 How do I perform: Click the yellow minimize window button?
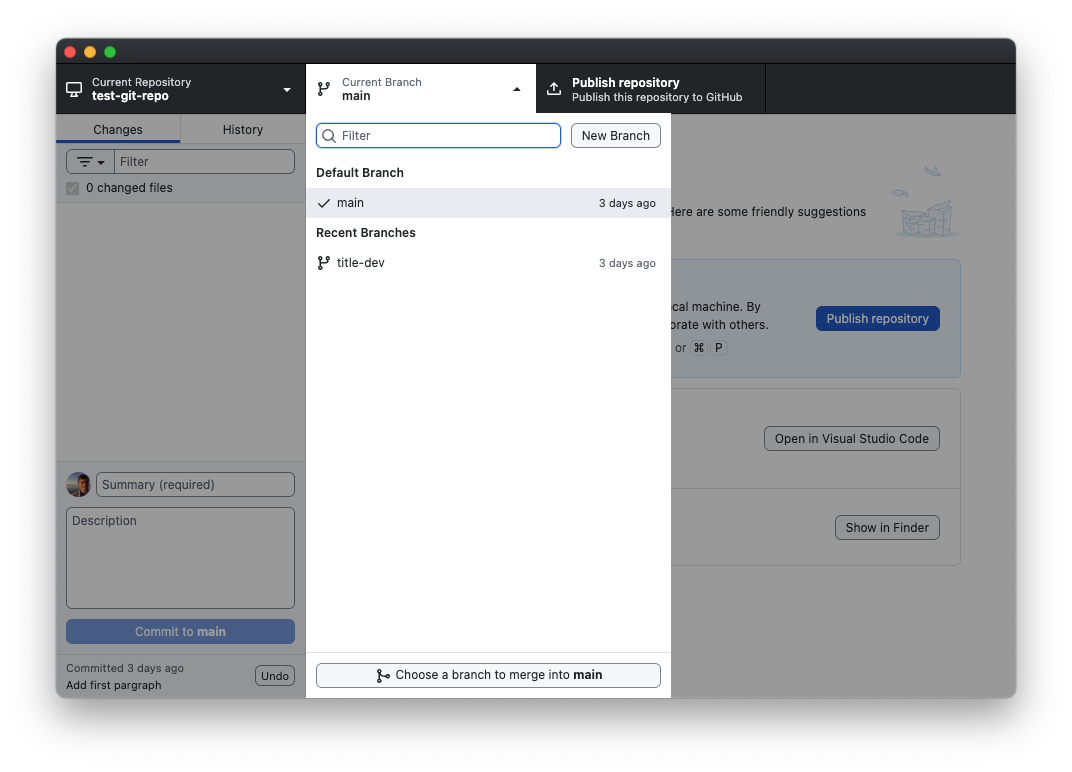tap(90, 52)
